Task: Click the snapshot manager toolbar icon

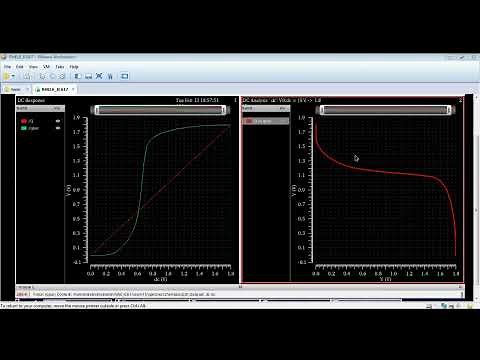Action: pyautogui.click(x=62, y=76)
